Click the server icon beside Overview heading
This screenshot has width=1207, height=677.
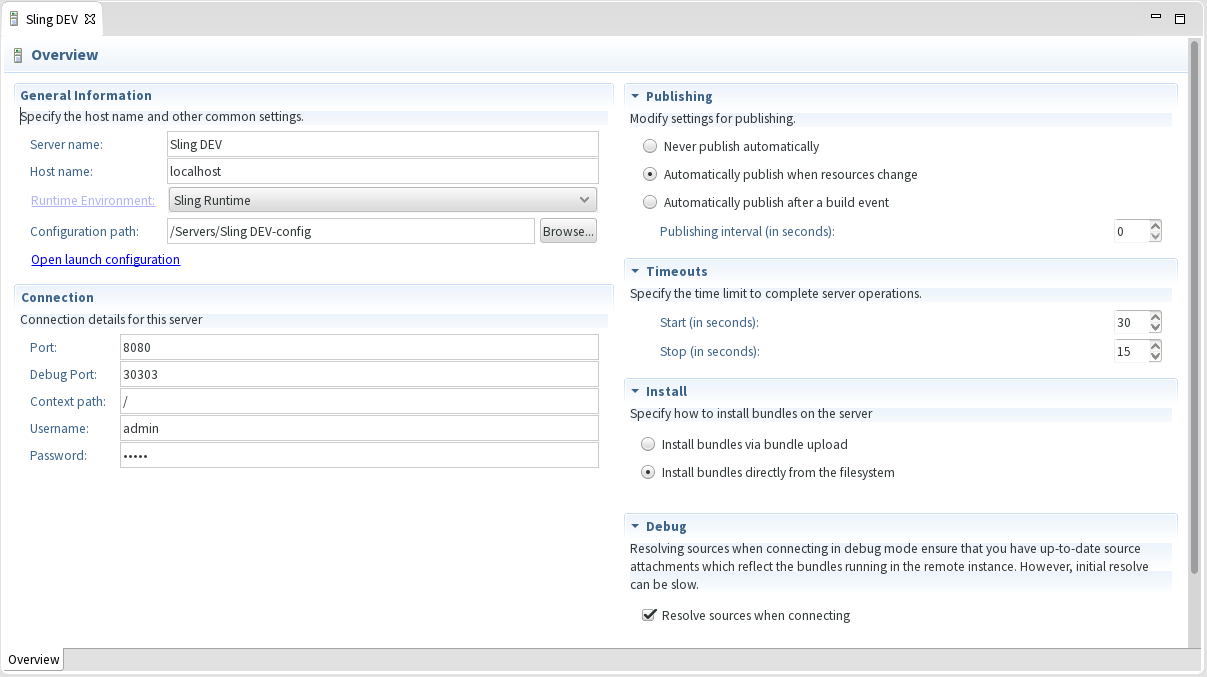[17, 56]
